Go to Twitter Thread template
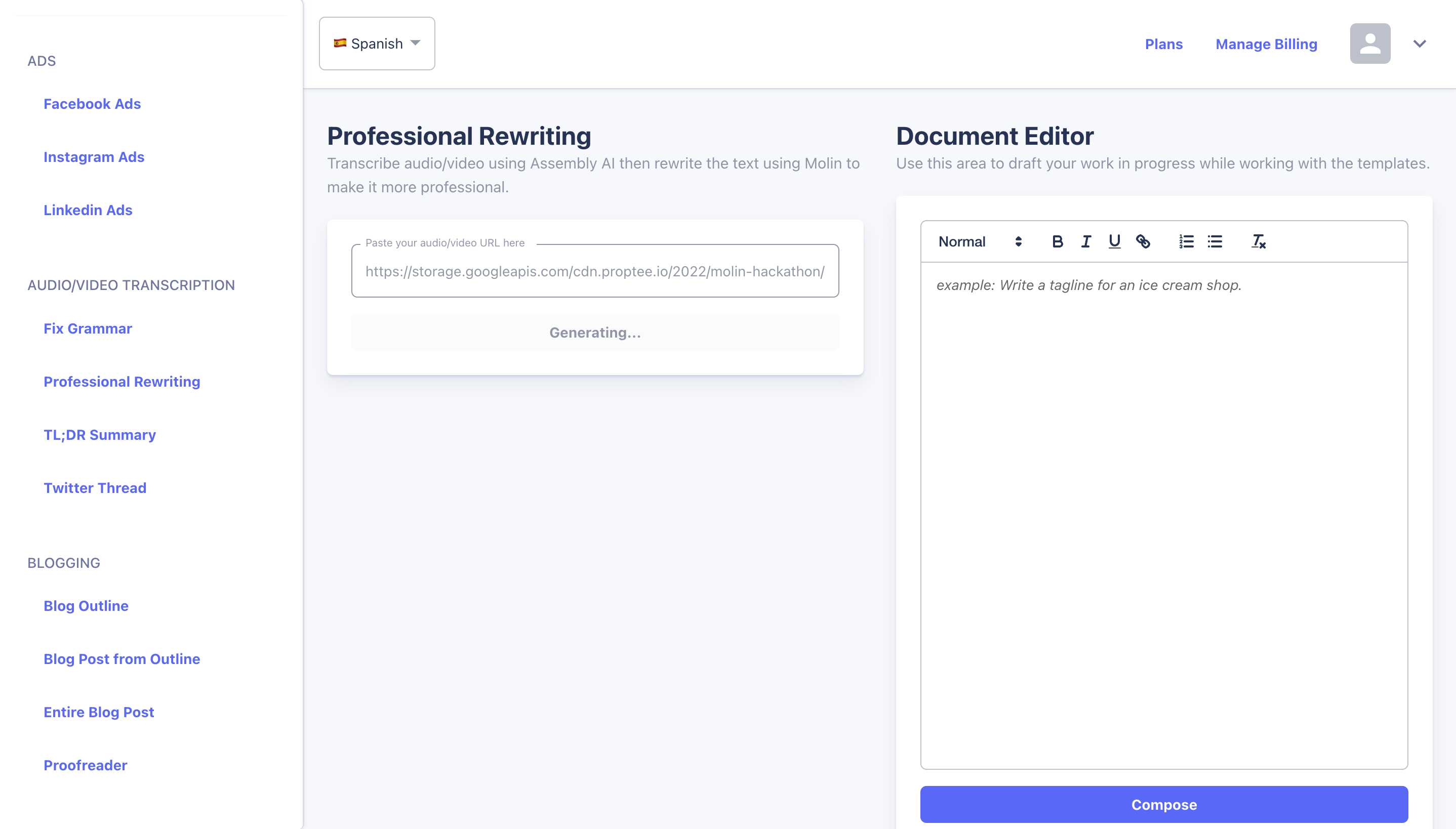 click(95, 488)
